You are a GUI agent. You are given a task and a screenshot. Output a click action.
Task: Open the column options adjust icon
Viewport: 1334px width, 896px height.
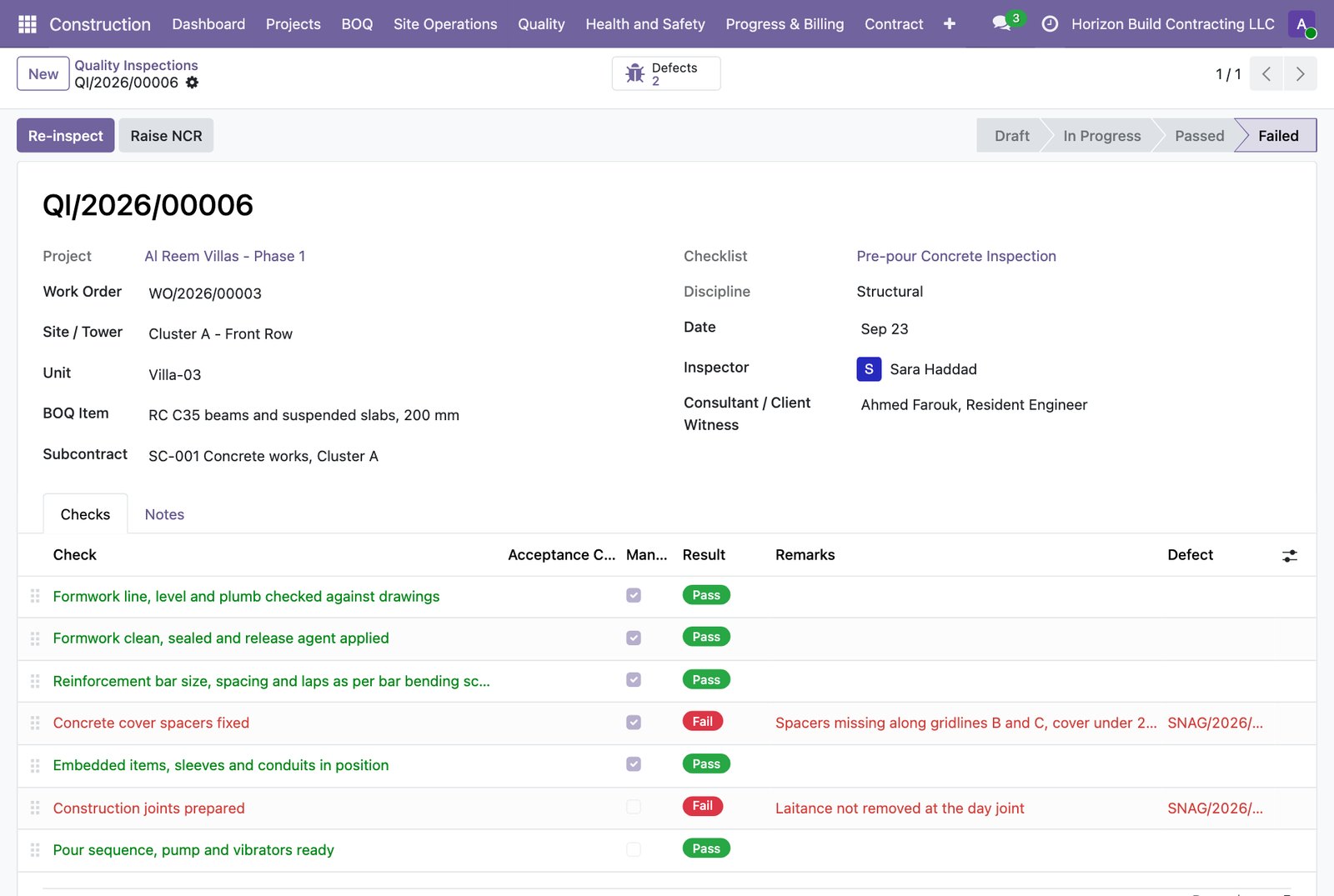(x=1290, y=556)
